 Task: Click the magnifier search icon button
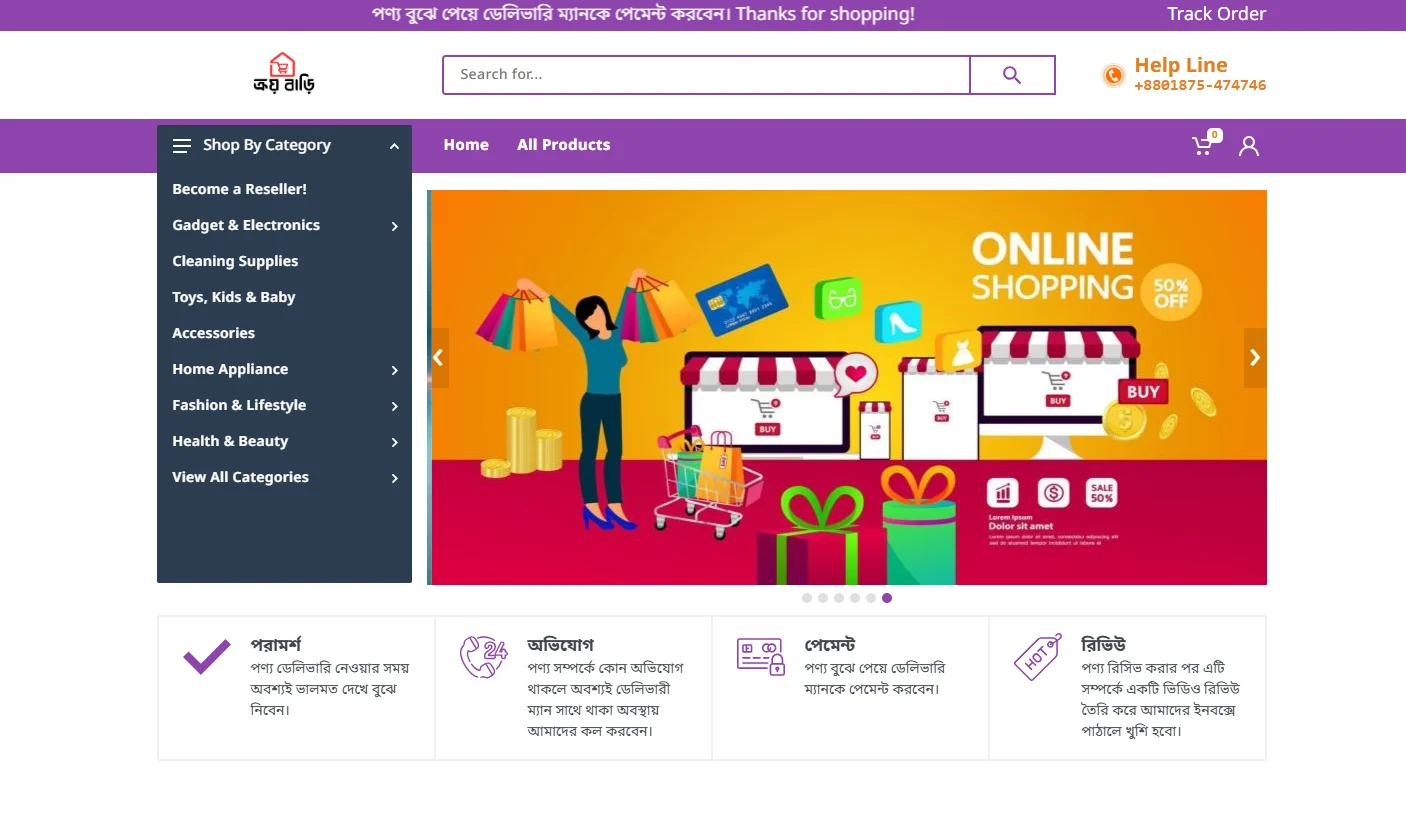(x=1012, y=75)
